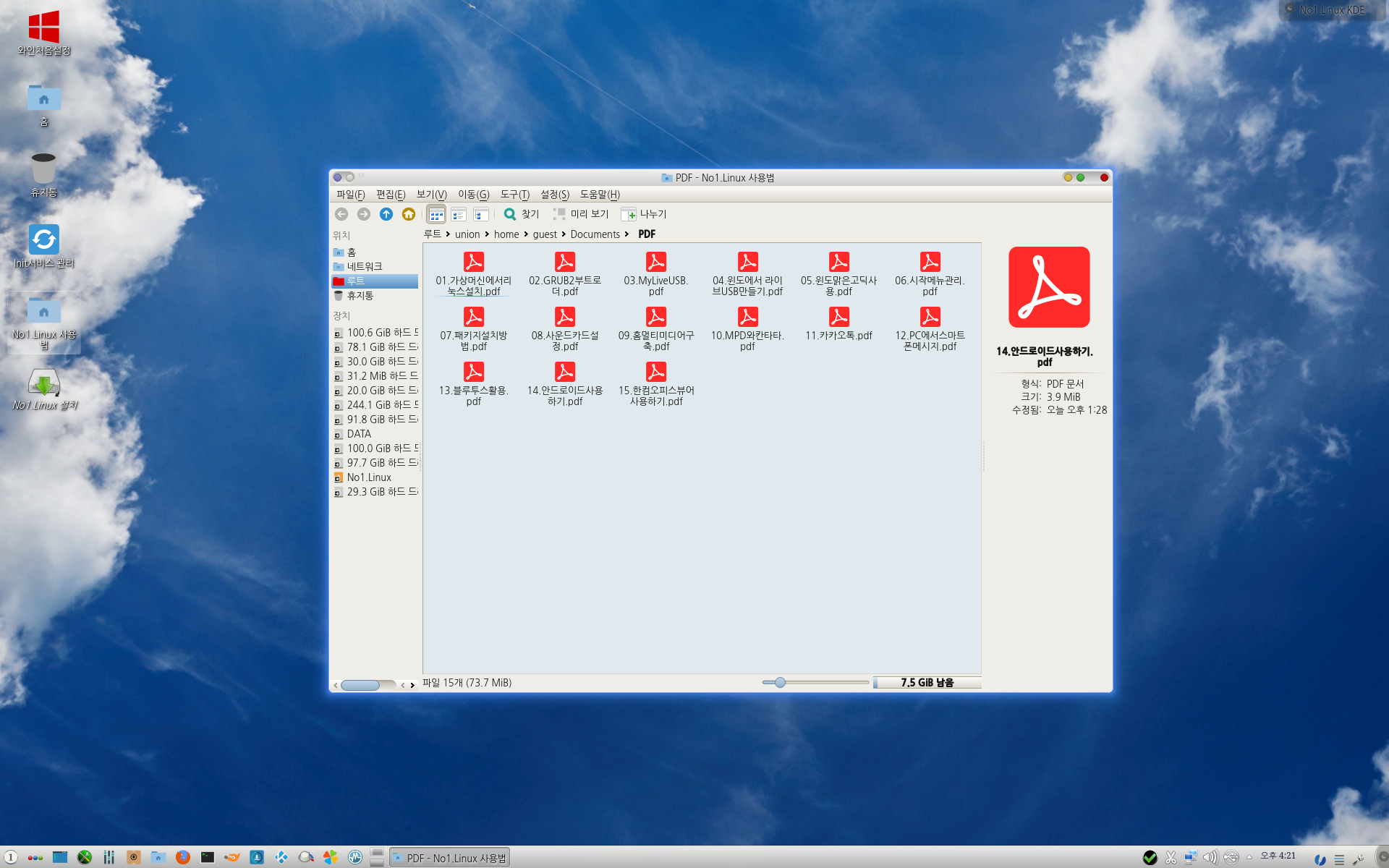The height and width of the screenshot is (868, 1389).
Task: Toggle the preview (미리 보기) option
Action: pos(581,214)
